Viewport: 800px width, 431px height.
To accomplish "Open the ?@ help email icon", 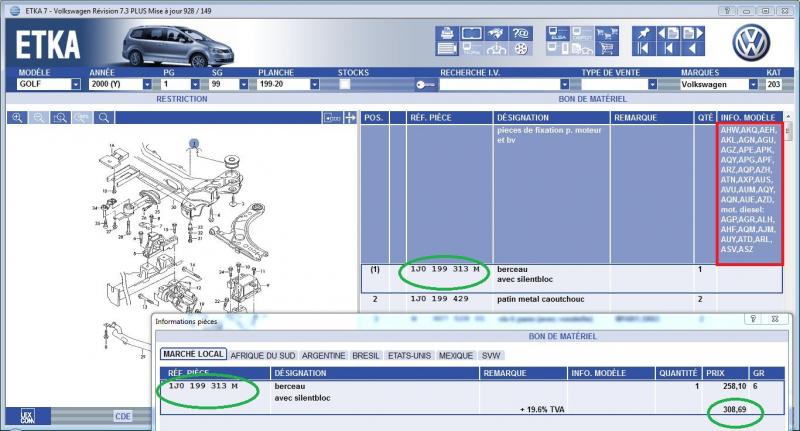I will (x=520, y=34).
